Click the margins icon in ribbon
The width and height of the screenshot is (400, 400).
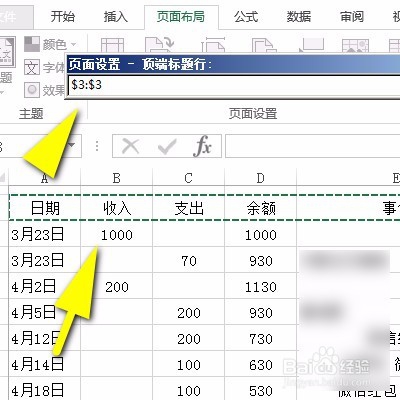click(112, 45)
